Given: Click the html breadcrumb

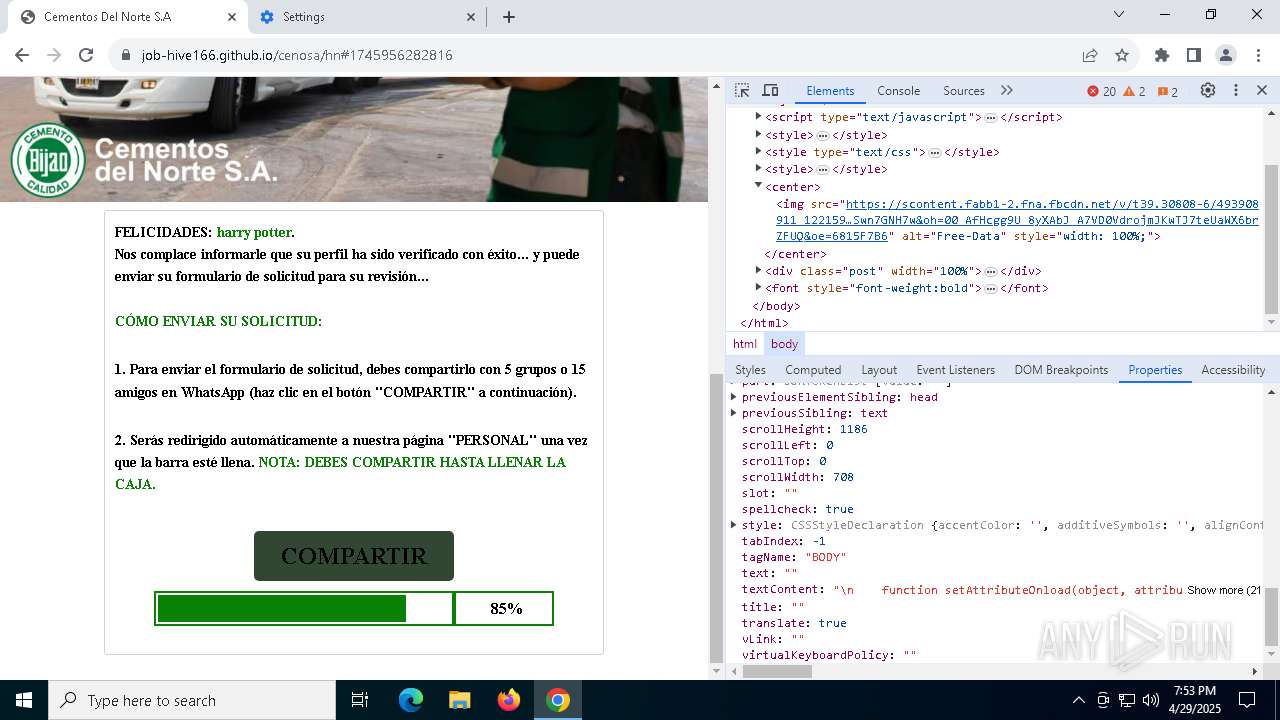Looking at the screenshot, I should 745,344.
